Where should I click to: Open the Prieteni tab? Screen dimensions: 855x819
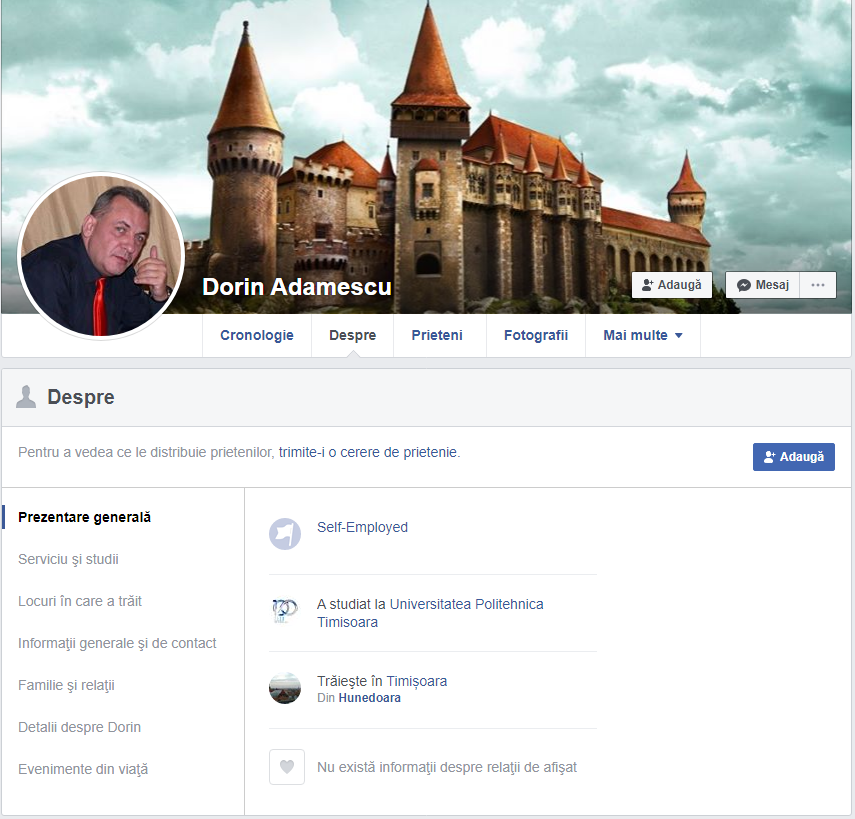point(437,335)
